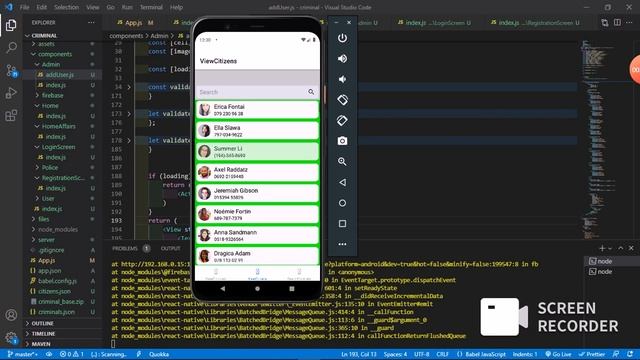Click the emulator power button

pos(342,38)
